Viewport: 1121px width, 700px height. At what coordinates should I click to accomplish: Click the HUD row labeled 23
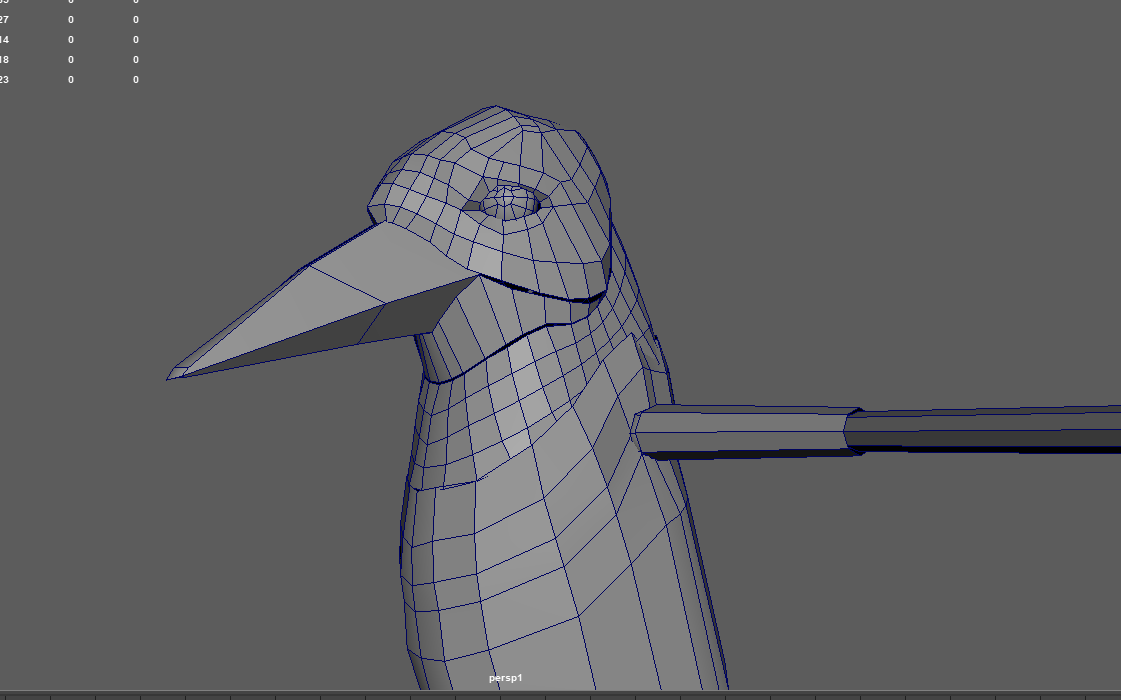pos(4,79)
